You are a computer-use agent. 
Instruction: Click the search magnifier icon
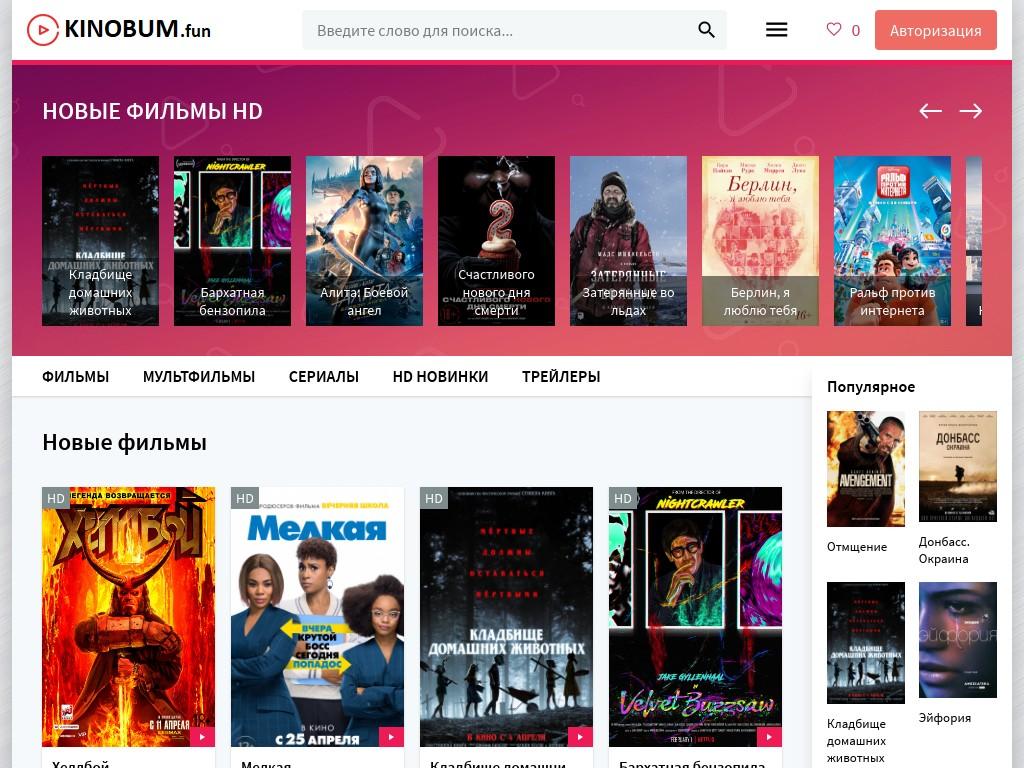click(x=706, y=29)
